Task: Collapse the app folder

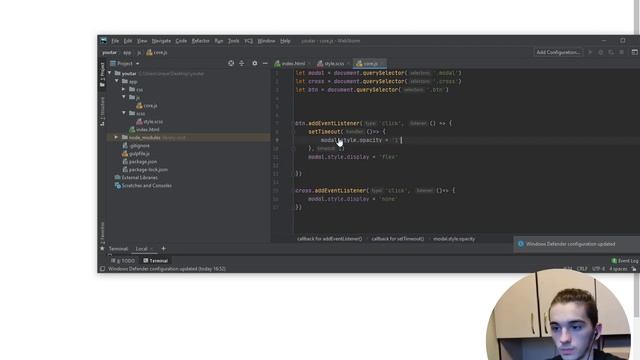Action: pyautogui.click(x=117, y=81)
